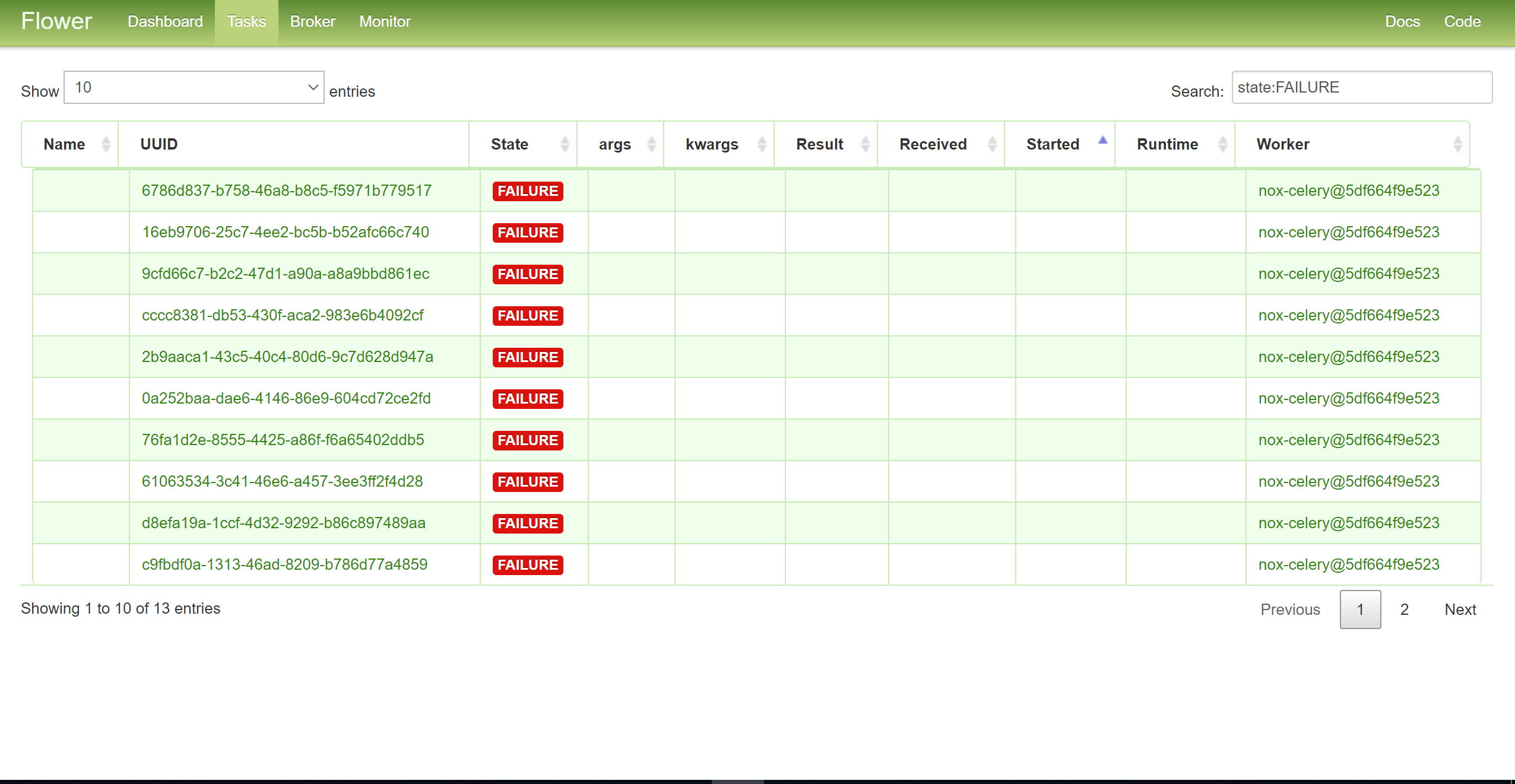Viewport: 1515px width, 784px height.
Task: Click the Next pagination button
Action: click(x=1460, y=610)
